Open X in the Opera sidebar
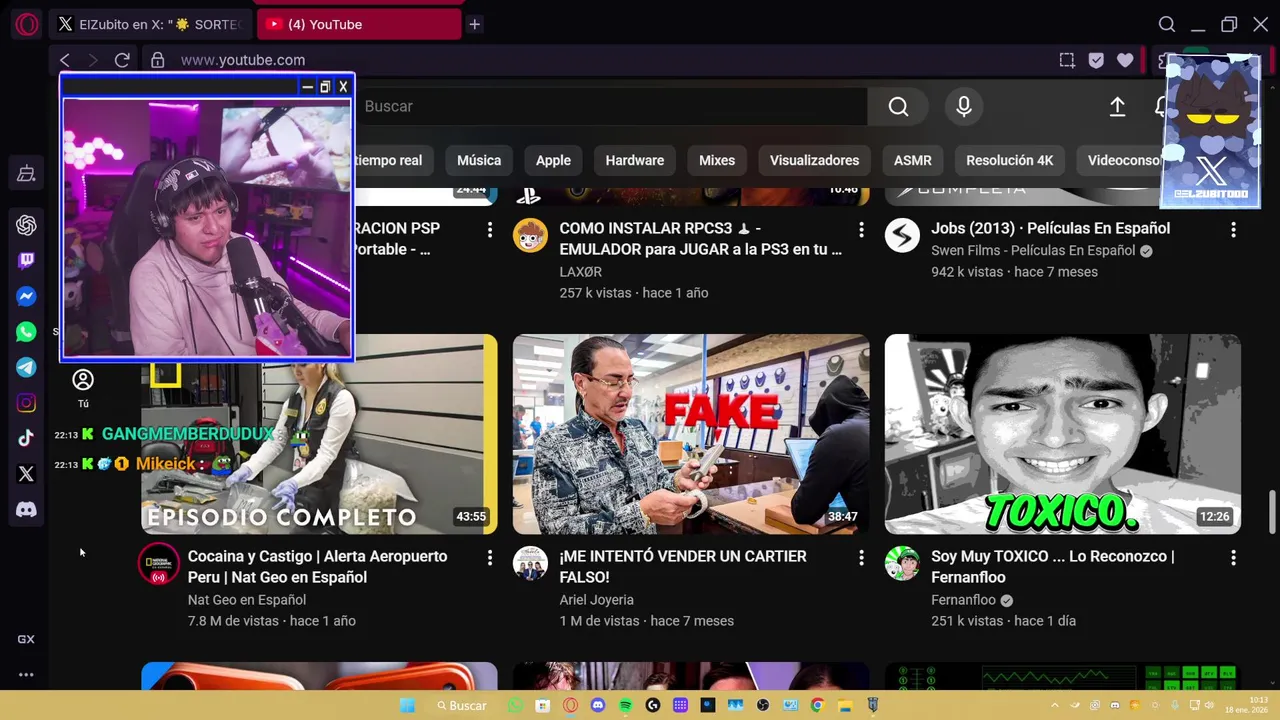 26,474
